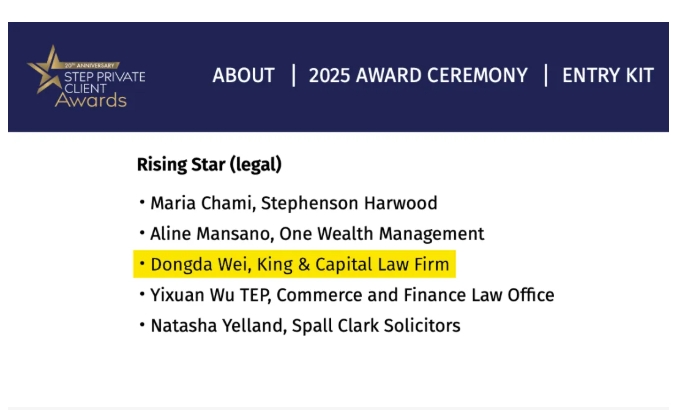Click on "Stephenson Harwood" firm text
676x410 pixels.
click(x=349, y=204)
